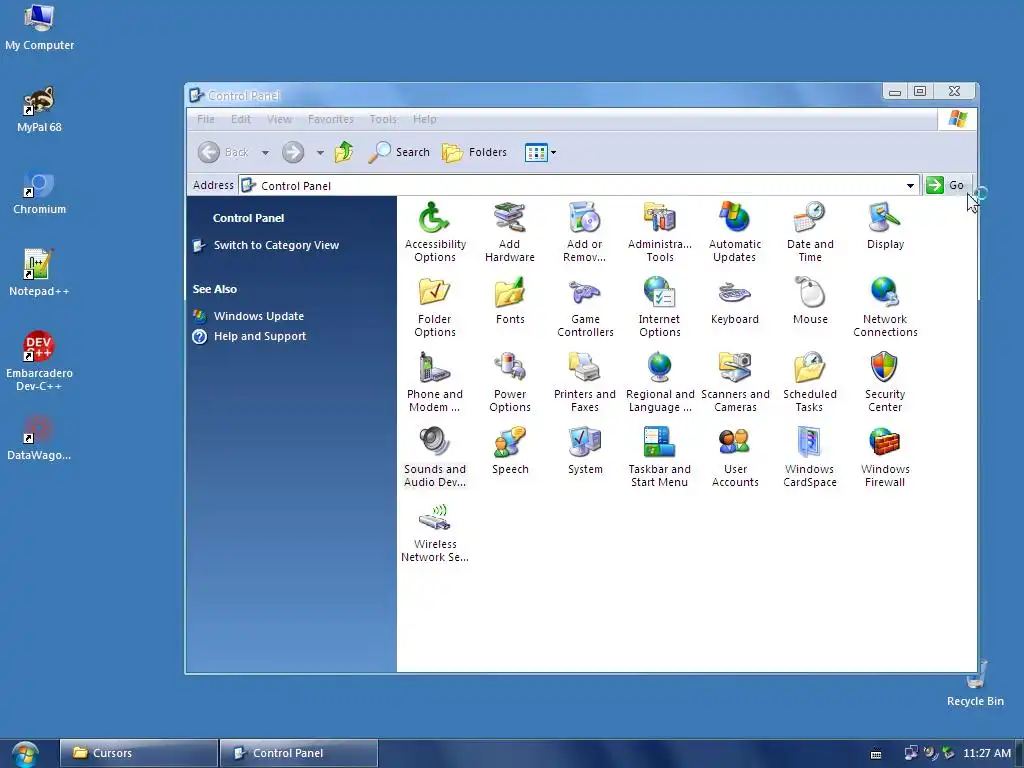Open Fonts folder icon
Viewport: 1024px width, 768px height.
point(510,301)
